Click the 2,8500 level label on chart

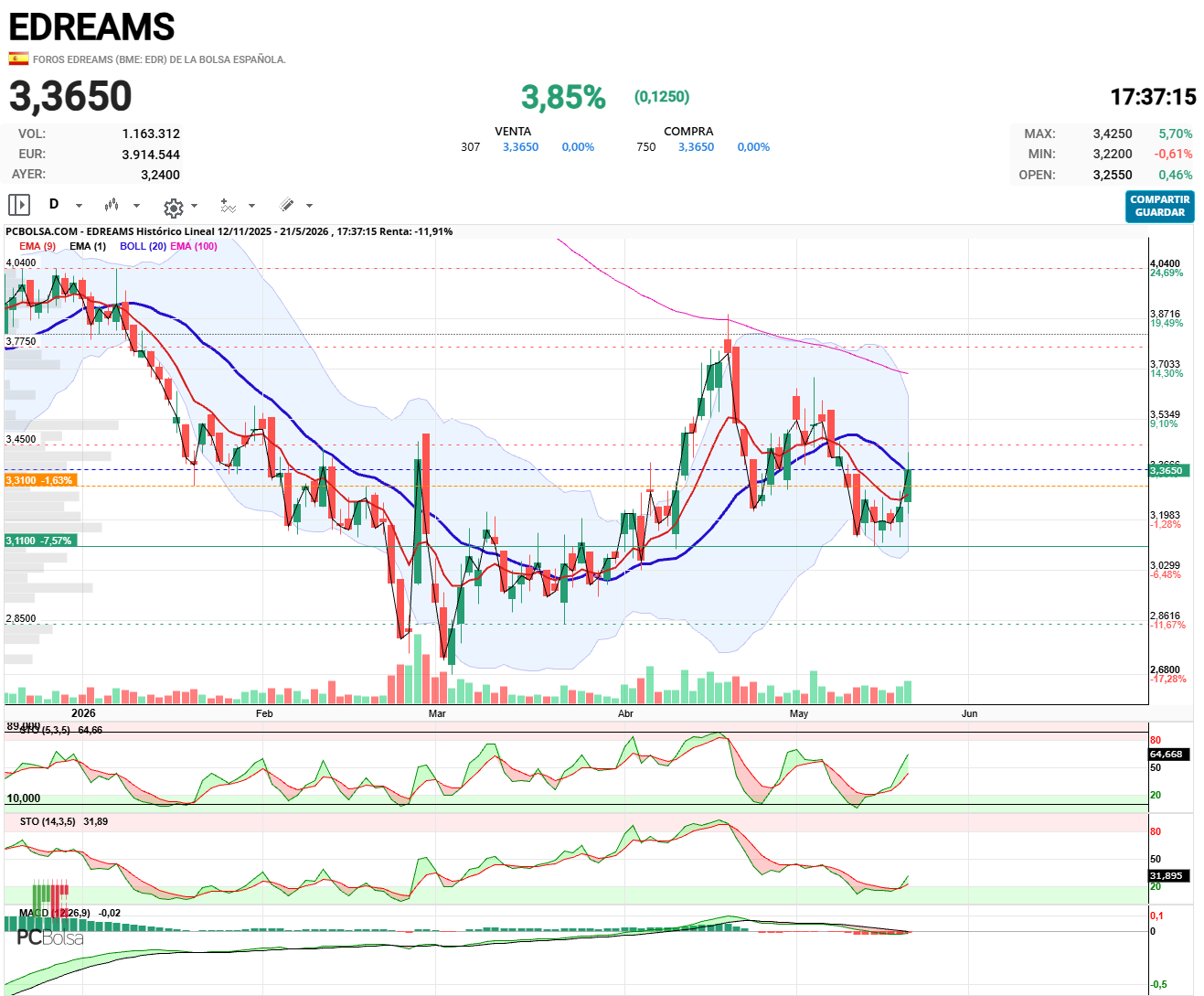pos(21,618)
